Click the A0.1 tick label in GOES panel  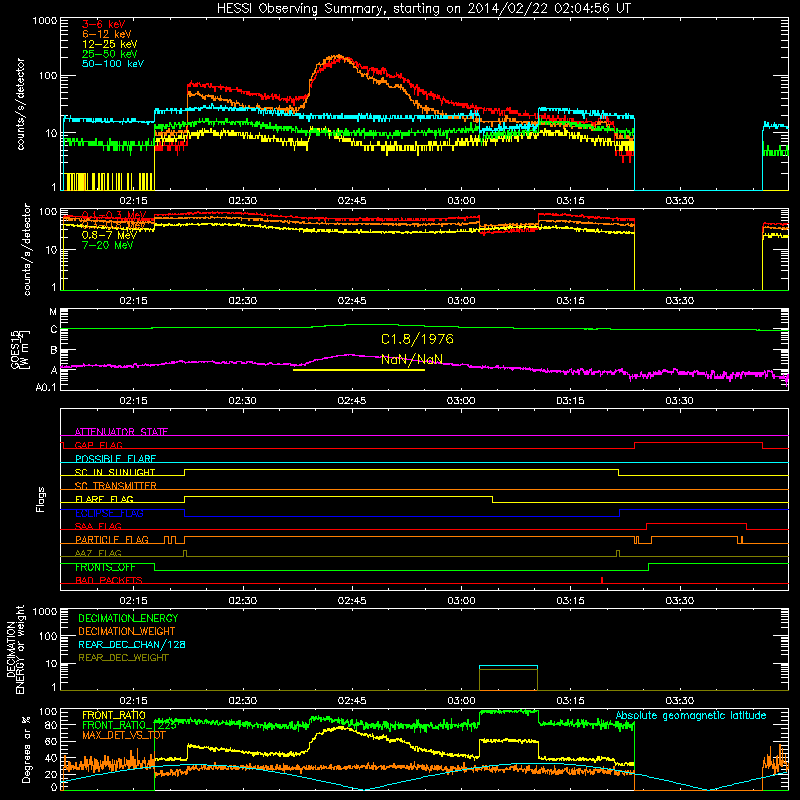point(46,387)
